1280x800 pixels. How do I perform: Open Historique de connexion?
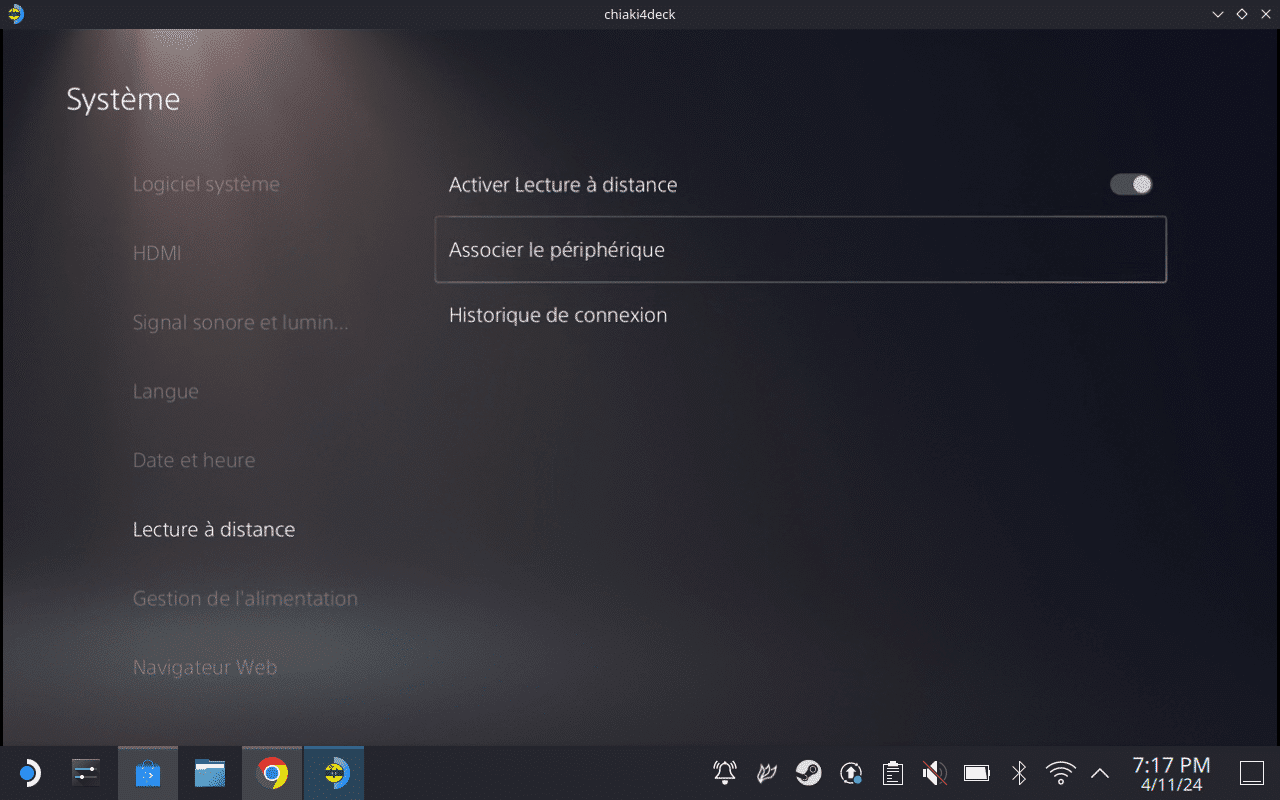[x=558, y=315]
